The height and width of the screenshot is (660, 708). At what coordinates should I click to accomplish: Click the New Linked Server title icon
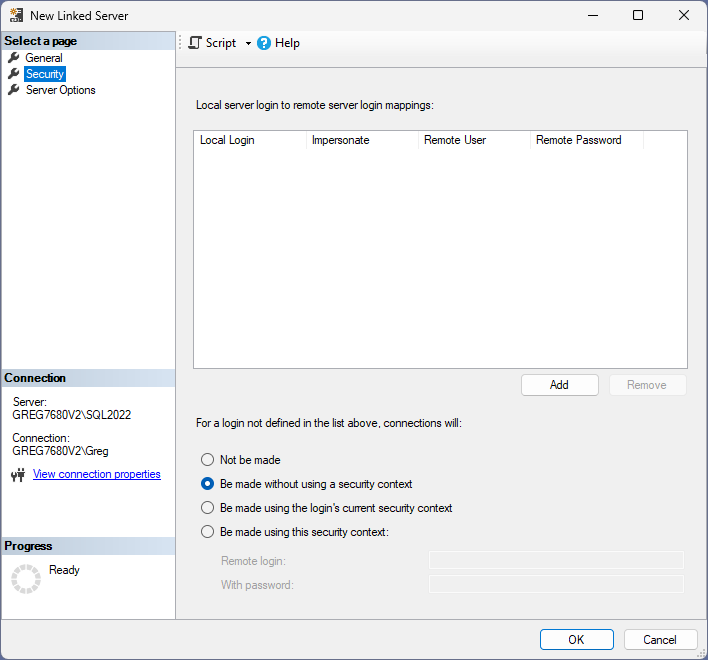coord(16,16)
